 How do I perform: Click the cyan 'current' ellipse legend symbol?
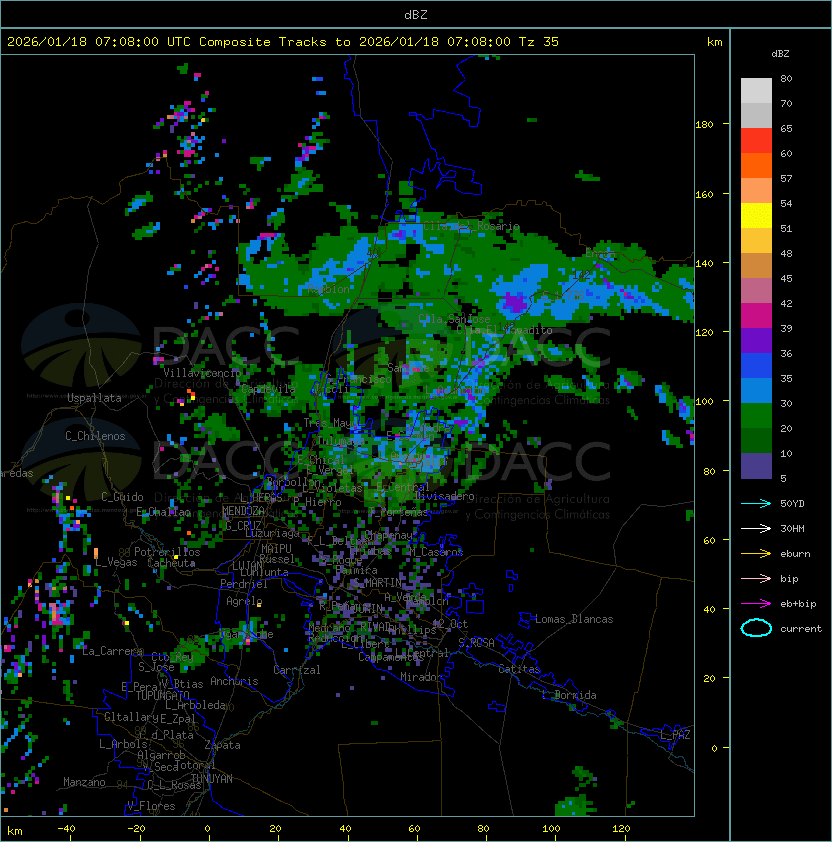(756, 628)
